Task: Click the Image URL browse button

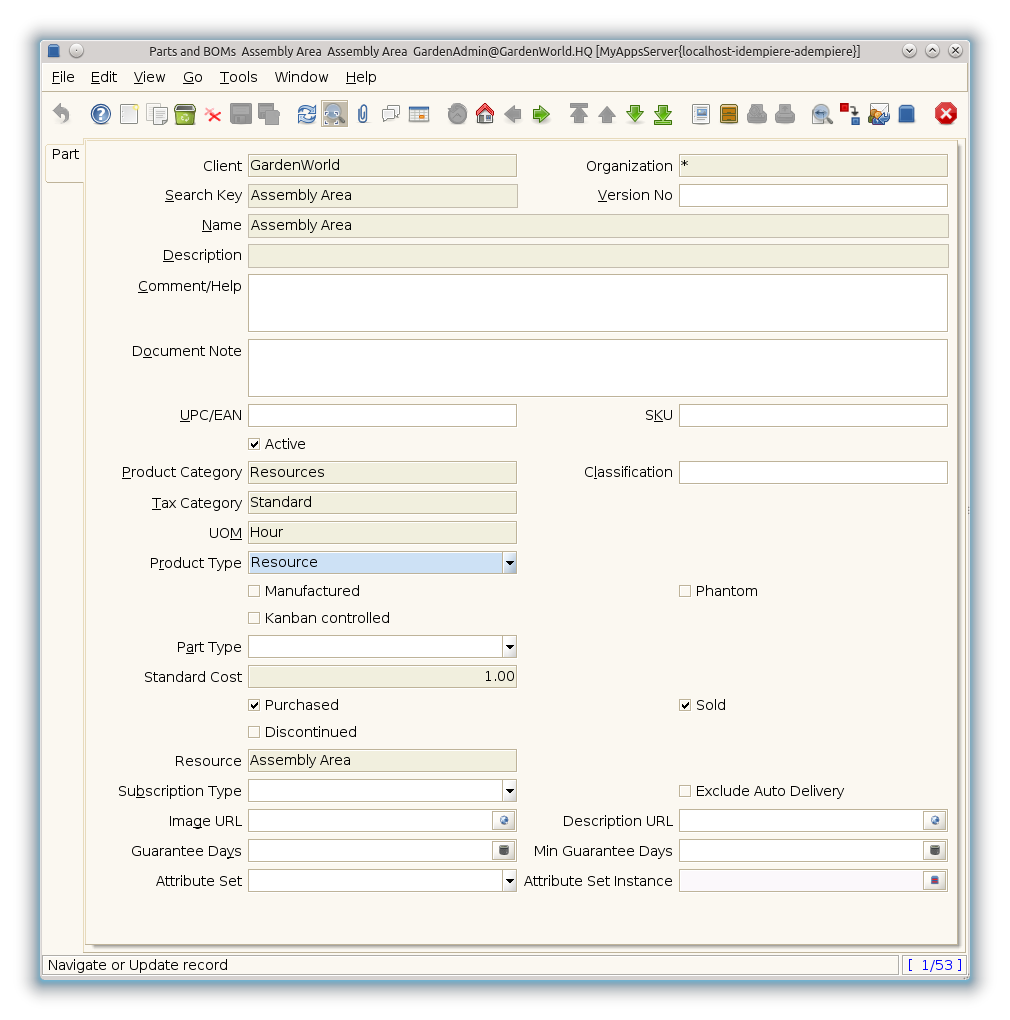Action: tap(504, 821)
